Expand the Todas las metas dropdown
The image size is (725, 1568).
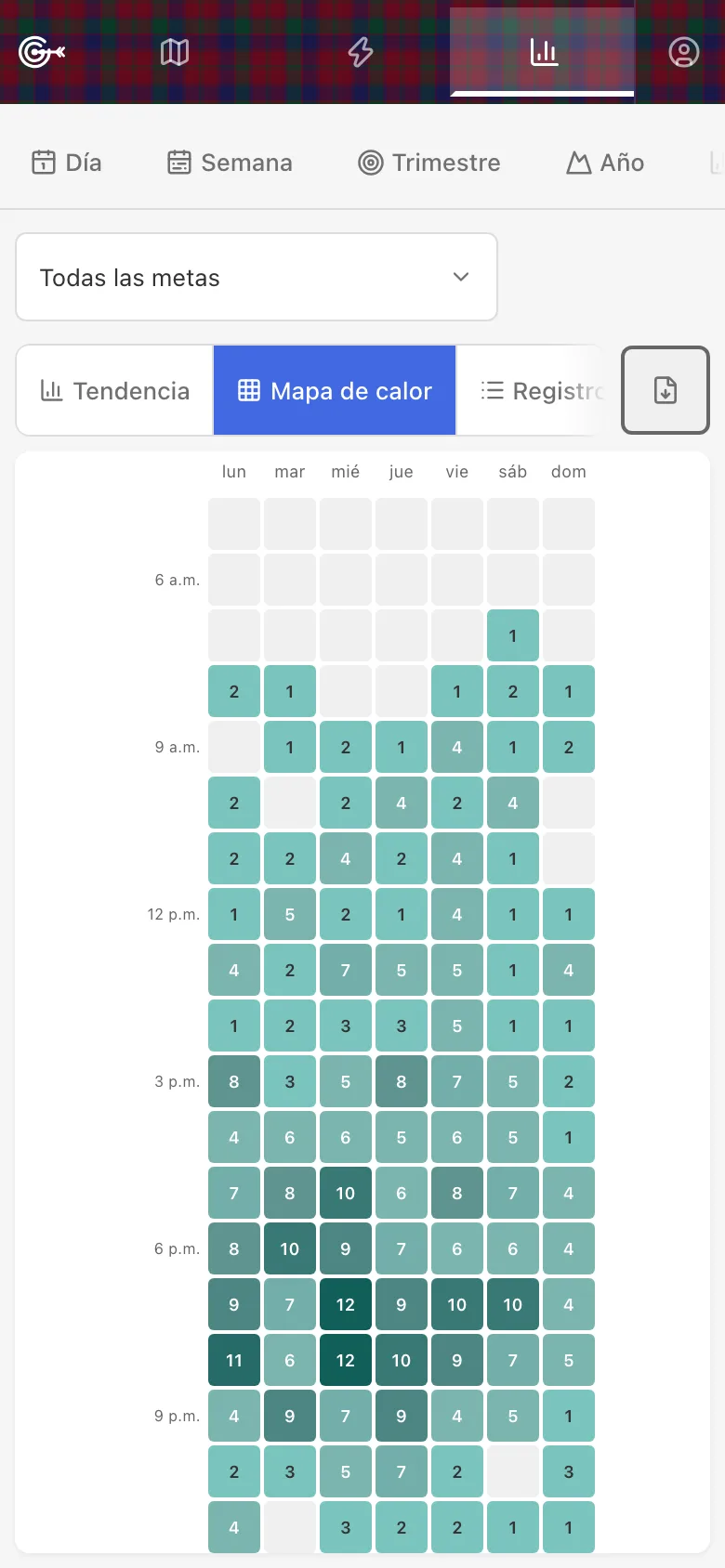click(x=257, y=277)
